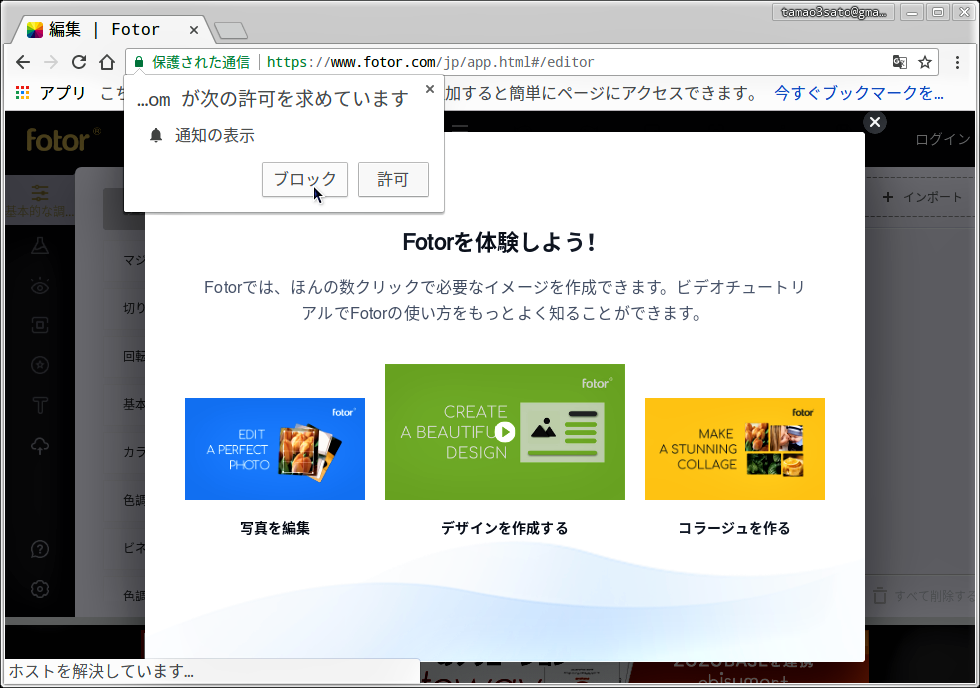
Task: Reload the page with the refresh icon
Action: 79,62
